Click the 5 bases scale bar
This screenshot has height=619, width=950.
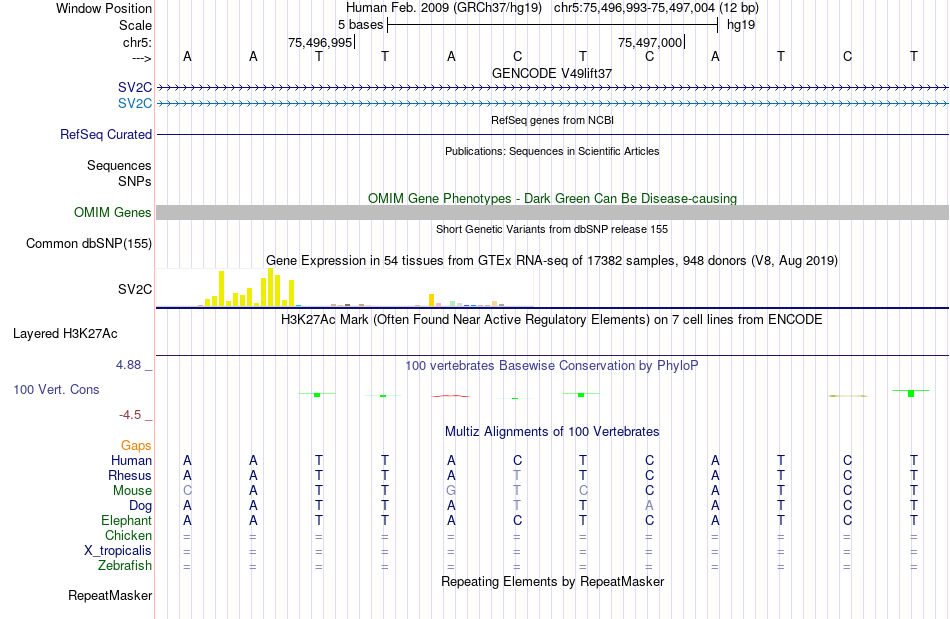tap(553, 25)
